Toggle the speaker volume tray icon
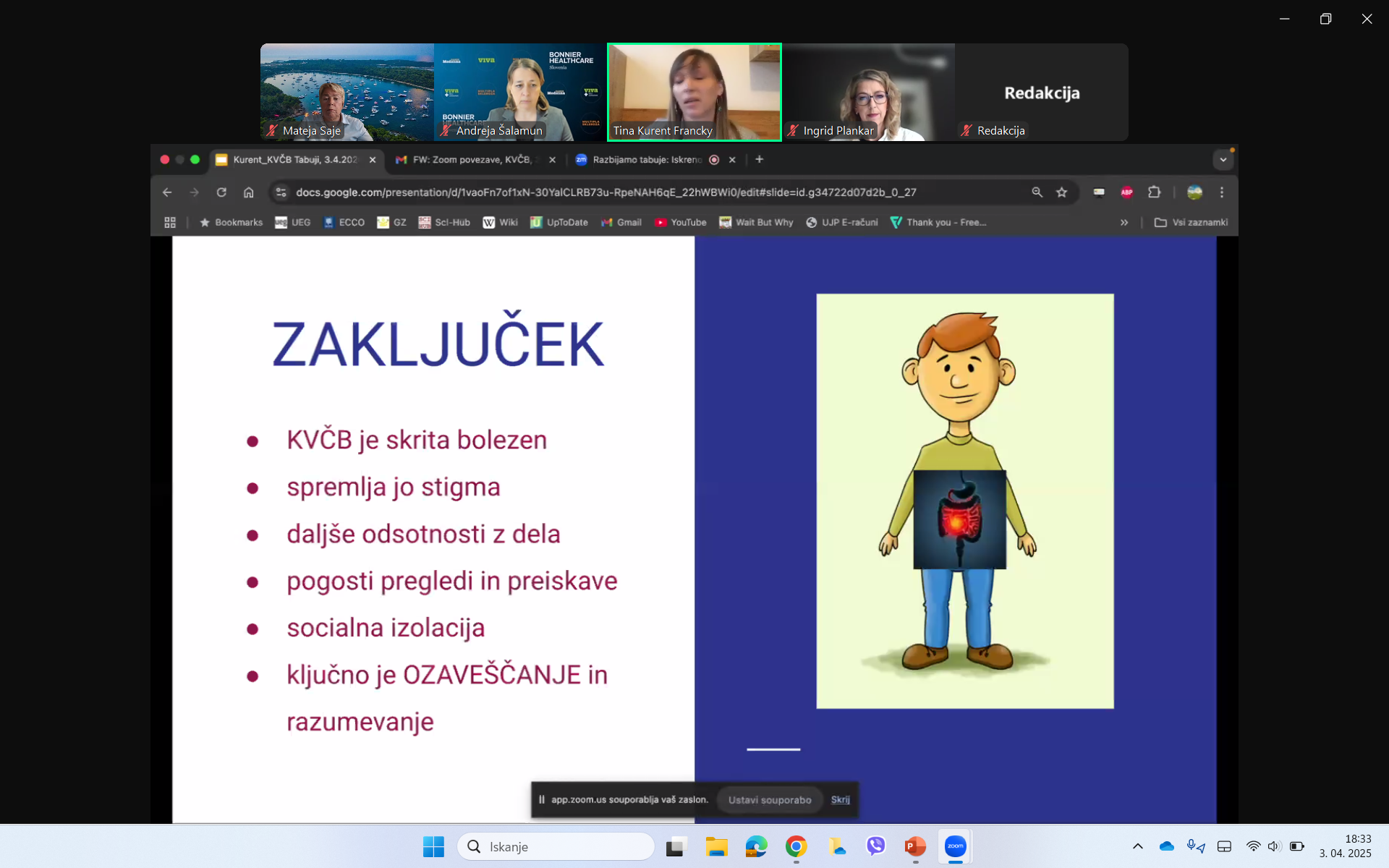Viewport: 1389px width, 868px height. coord(1274,846)
